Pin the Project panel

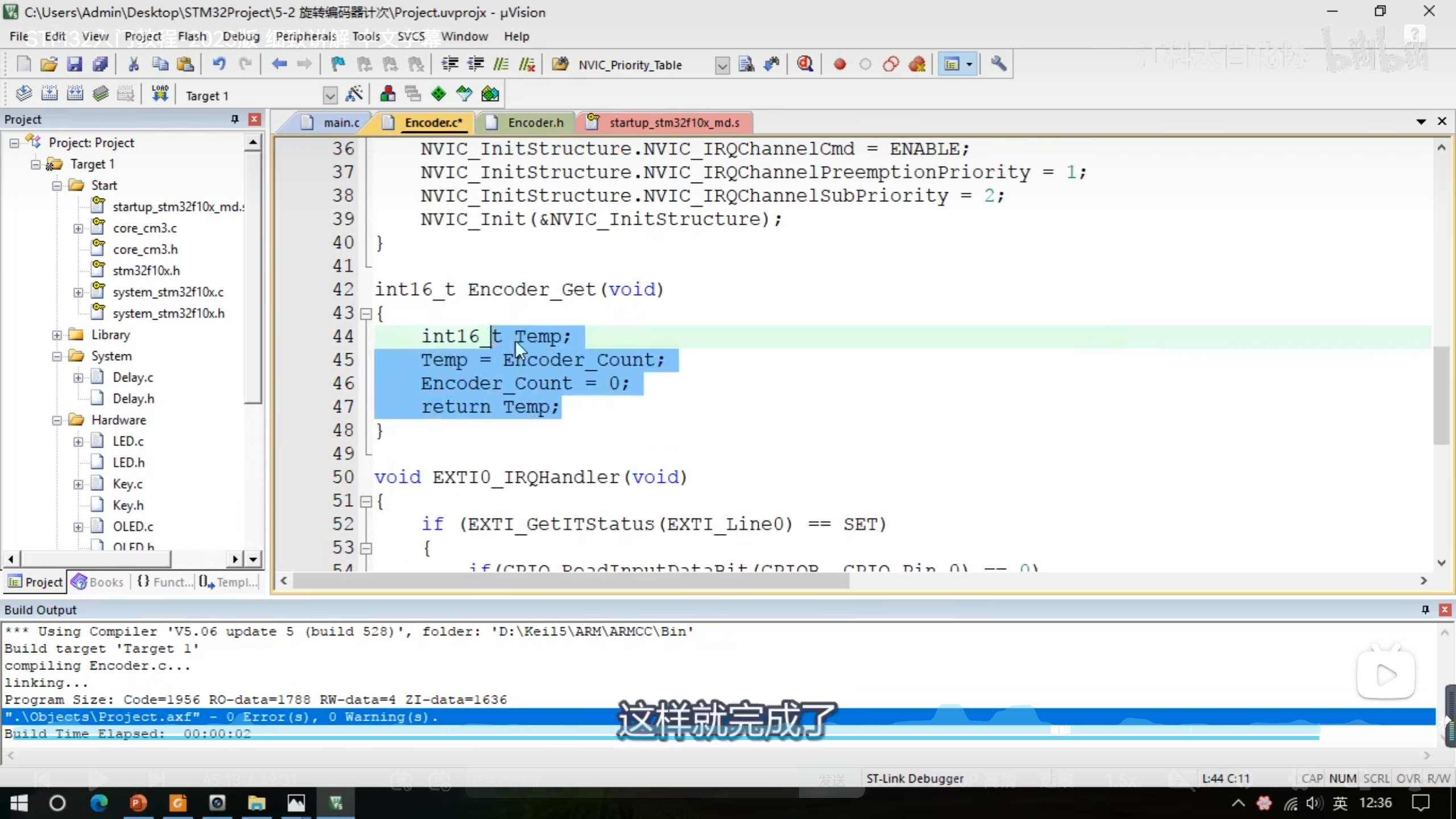234,119
